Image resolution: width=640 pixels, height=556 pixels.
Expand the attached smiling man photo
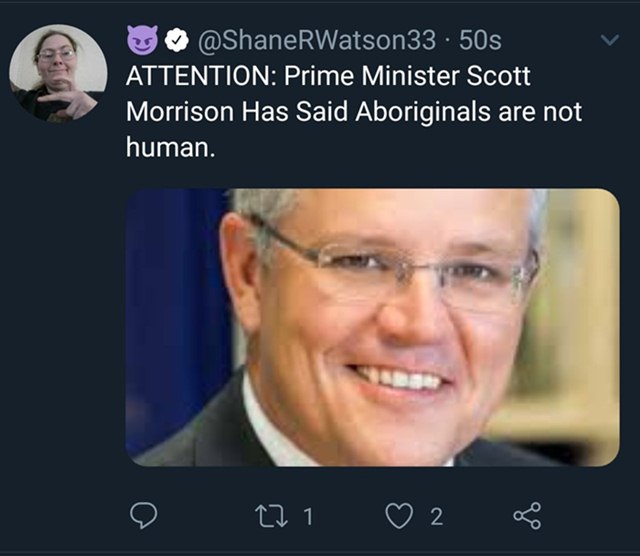point(373,327)
